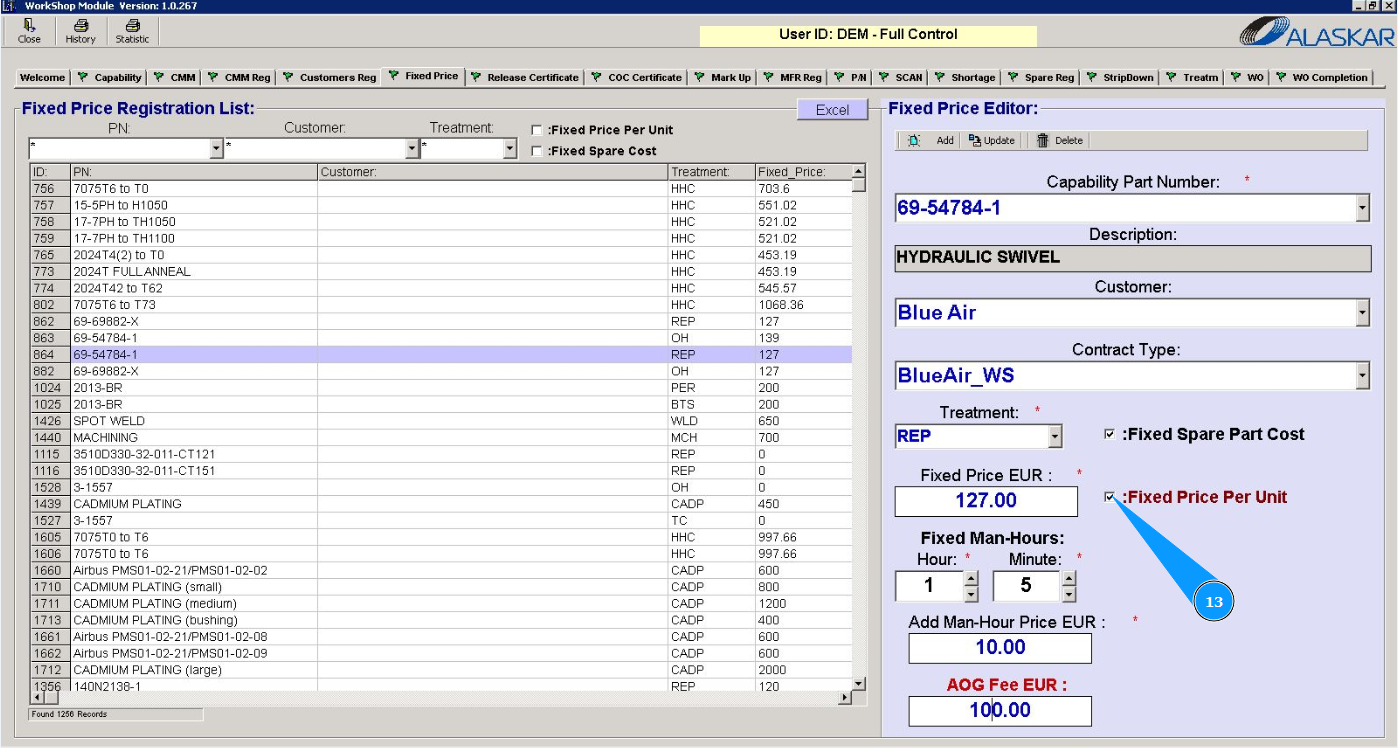Screen dimensions: 1398x749
Task: Toggle Fixed Price Per Unit filter checkbox
Action: point(537,130)
